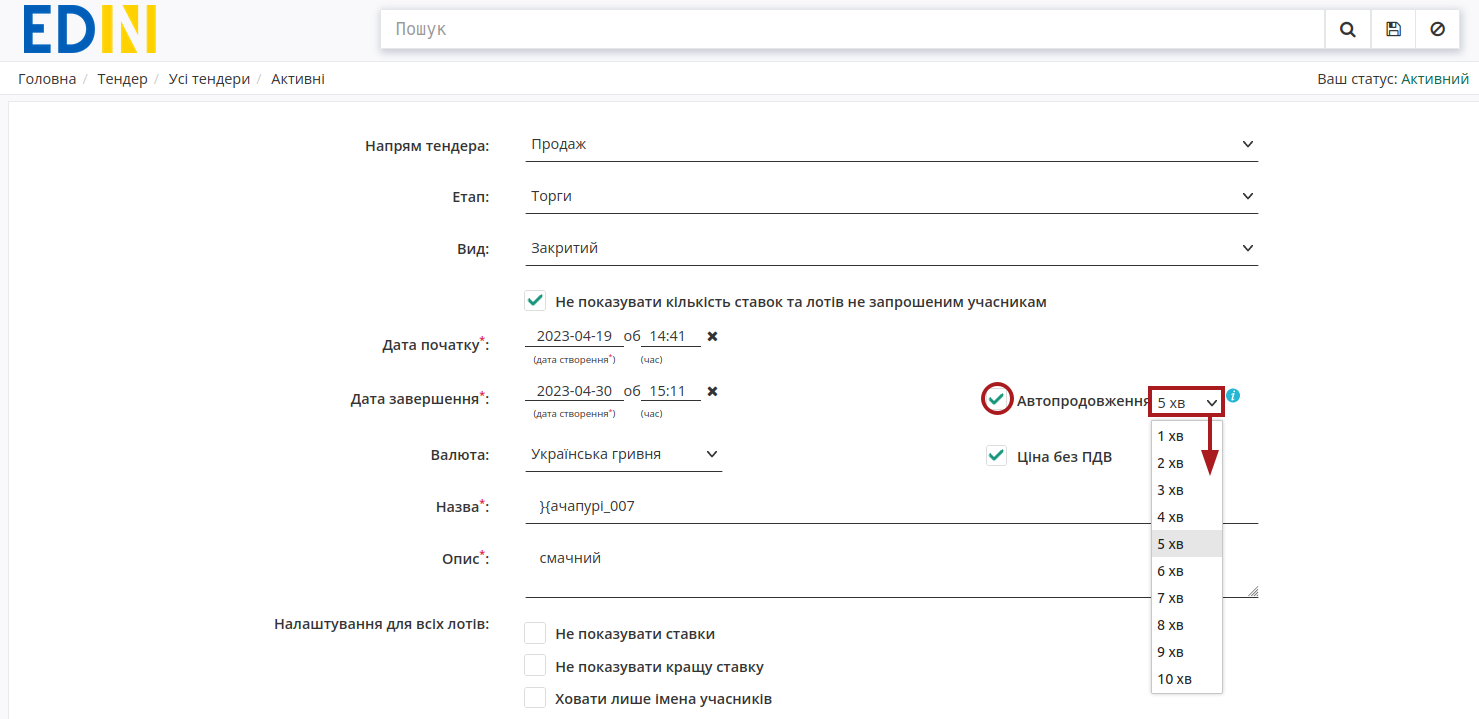Go to Головна breadcrumb link
The image size is (1479, 719).
coord(47,79)
